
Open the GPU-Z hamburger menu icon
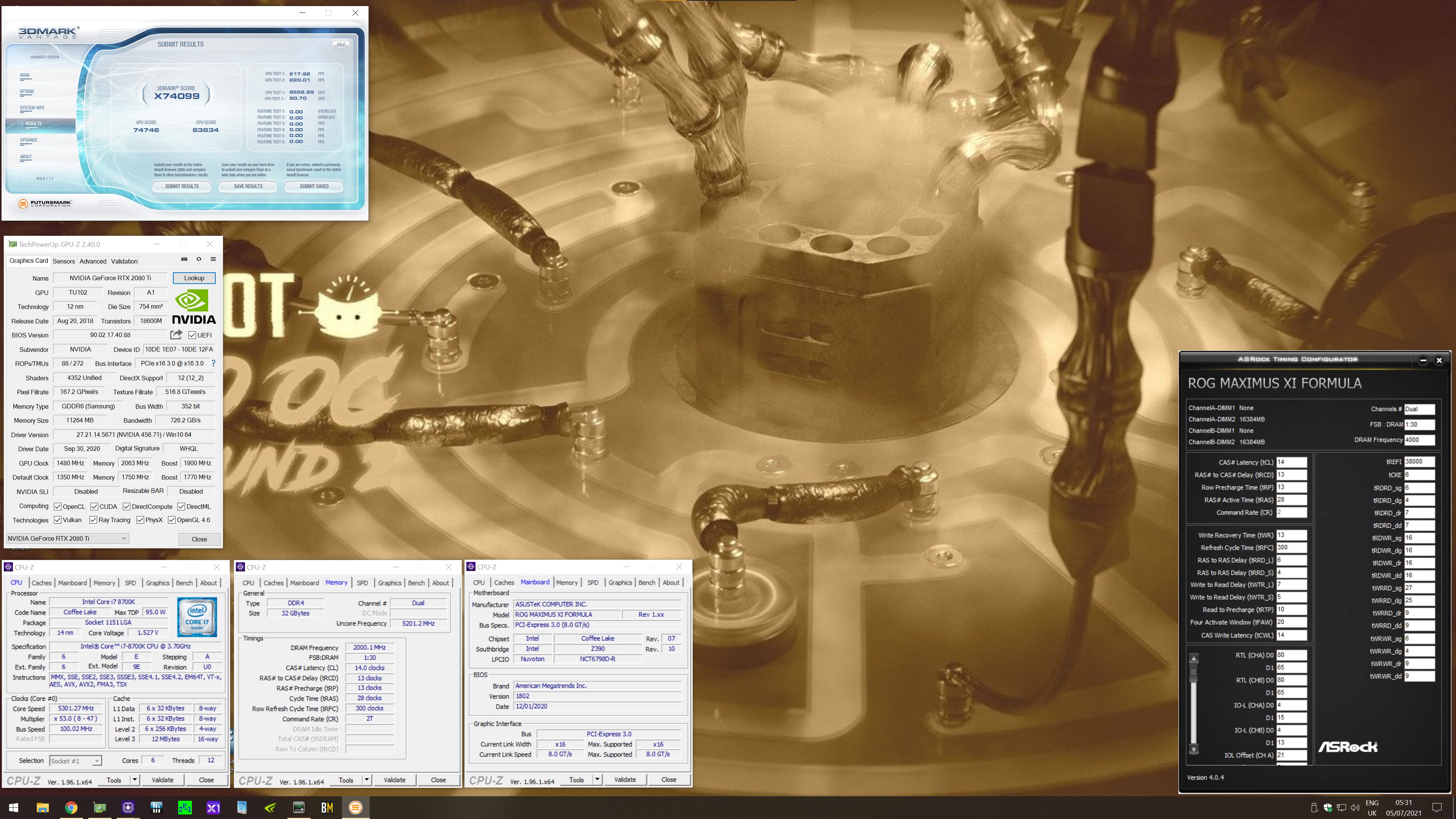tap(213, 259)
